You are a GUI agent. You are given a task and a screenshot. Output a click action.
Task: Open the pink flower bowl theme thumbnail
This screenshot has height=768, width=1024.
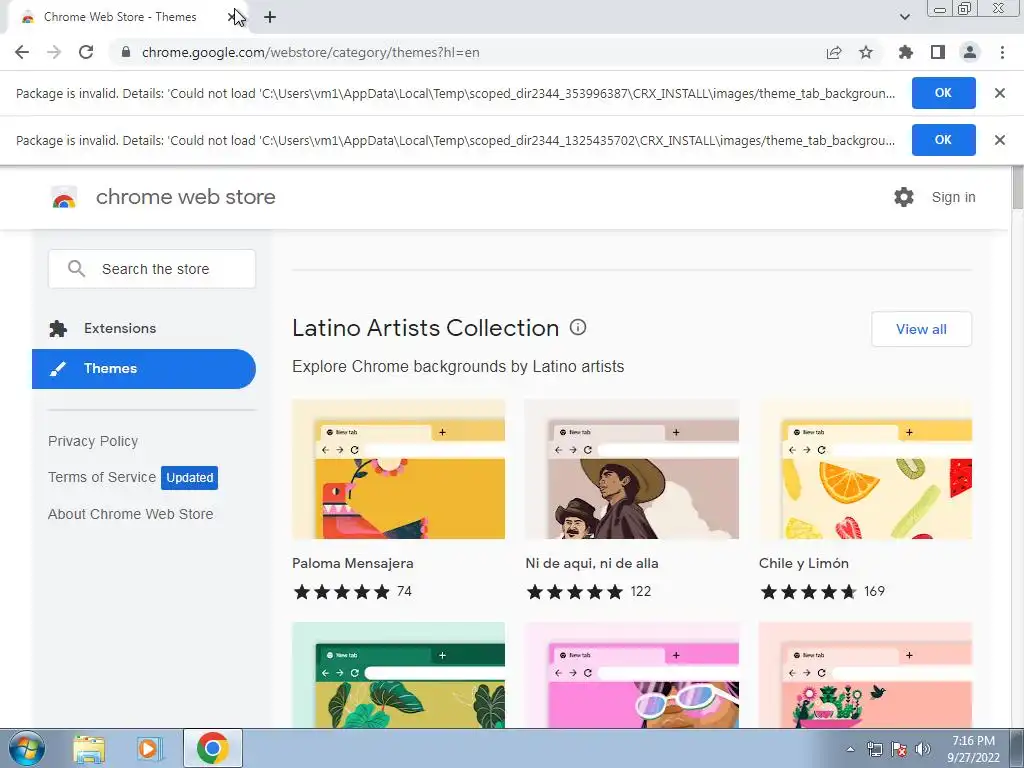865,675
